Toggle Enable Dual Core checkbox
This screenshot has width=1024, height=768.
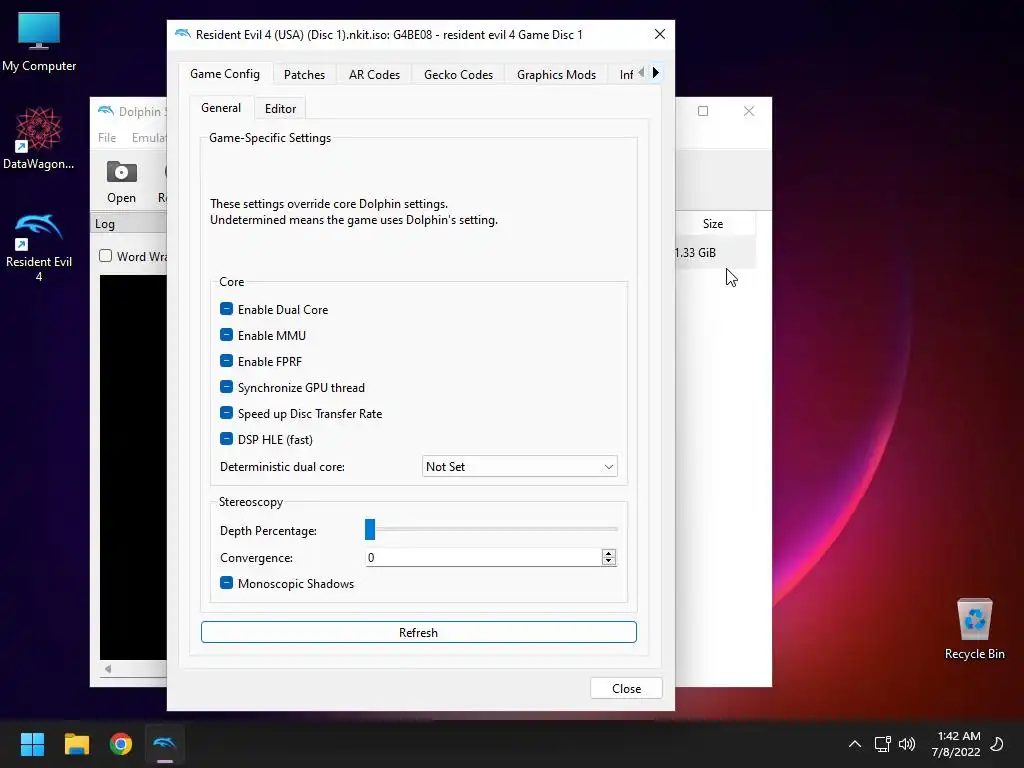(x=227, y=309)
